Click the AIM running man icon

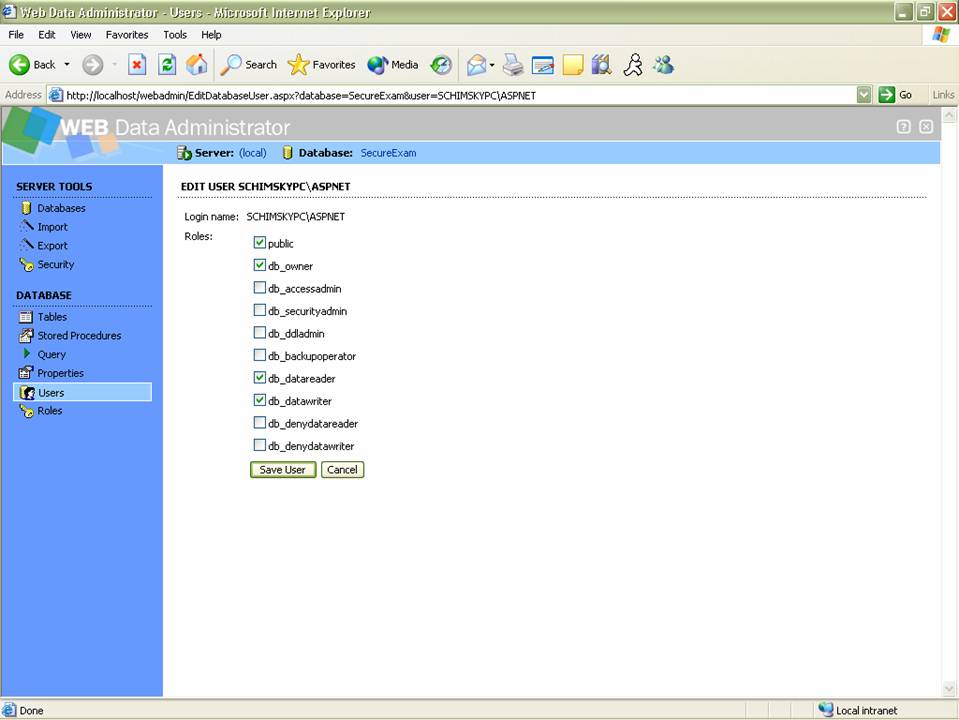tap(633, 64)
